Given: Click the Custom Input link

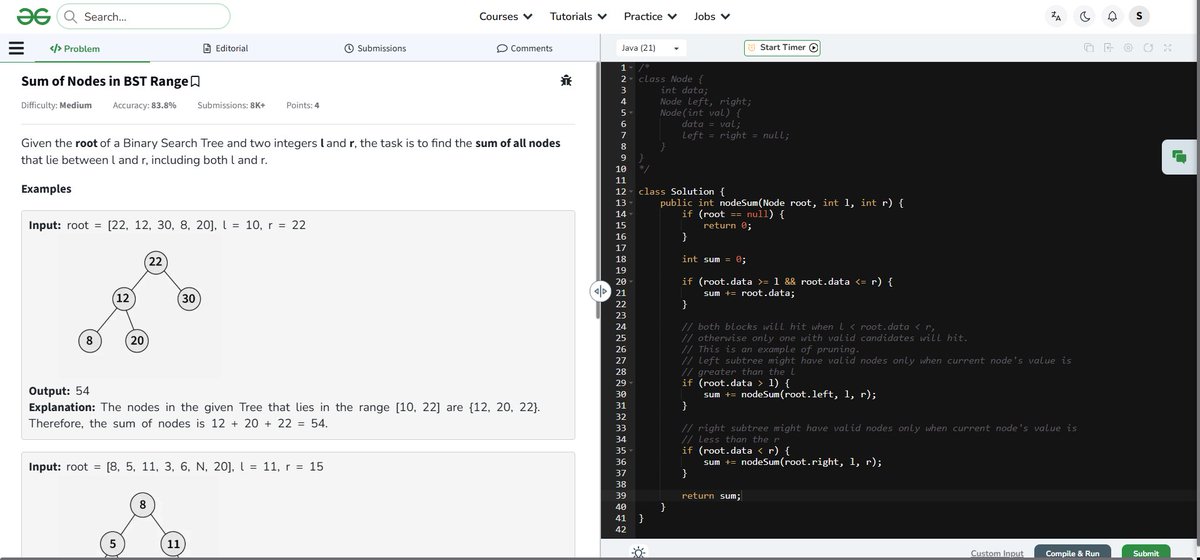Looking at the screenshot, I should tap(997, 553).
